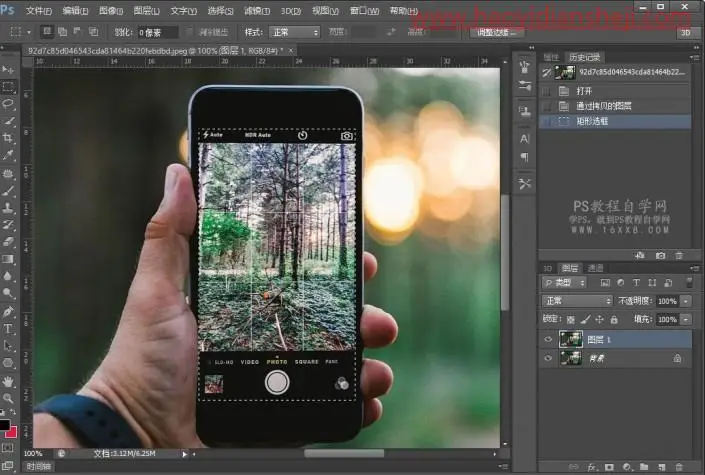Open the 时间轴 panel tab
This screenshot has height=475, width=705.
[x=39, y=466]
